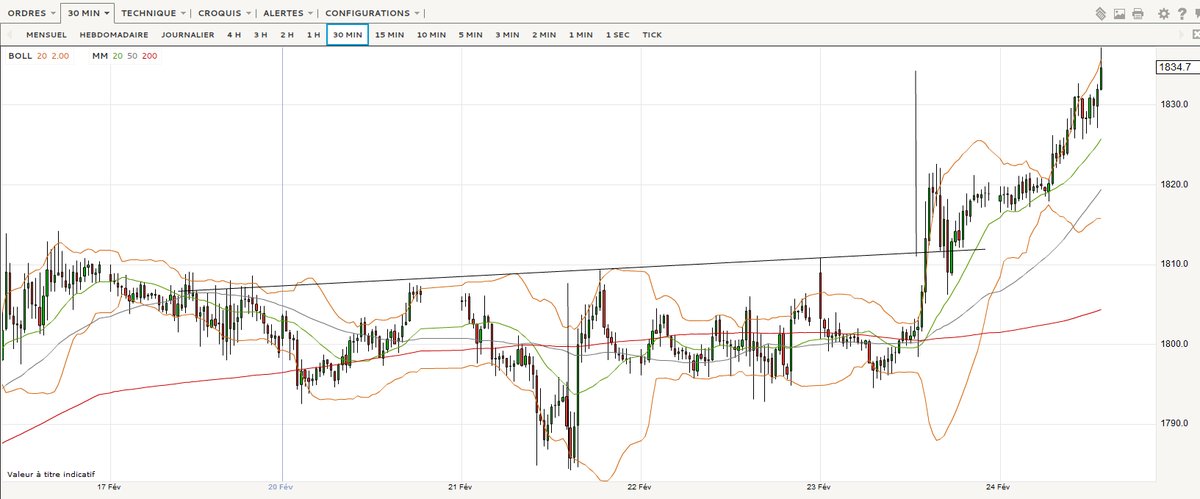Open the CONFIGURATIONS dropdown
The image size is (1200, 499).
pos(373,13)
